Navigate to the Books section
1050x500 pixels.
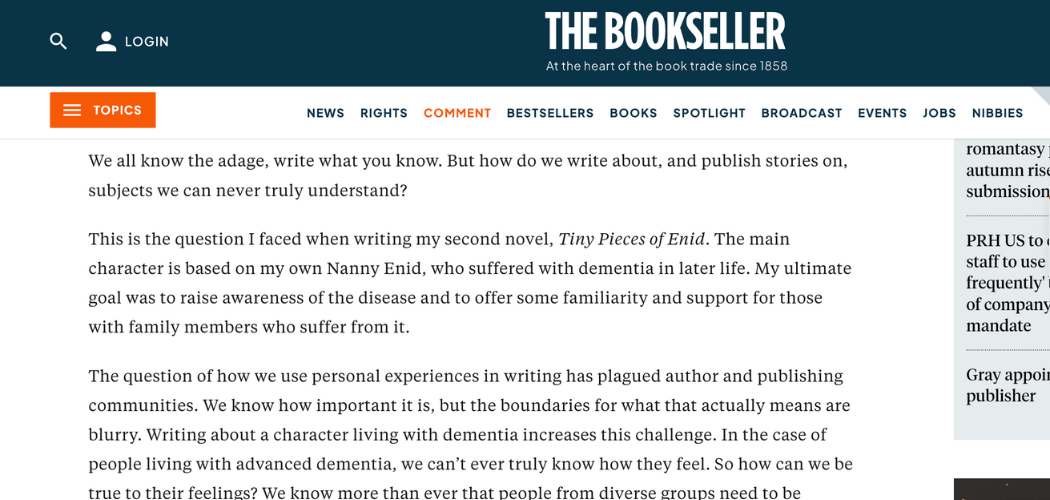pos(633,113)
